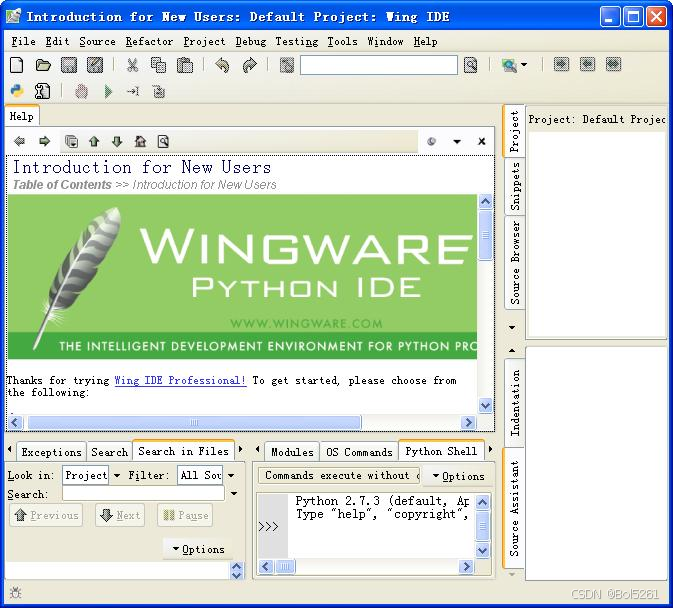Click the icon left of toolbar search field

pos(287,65)
